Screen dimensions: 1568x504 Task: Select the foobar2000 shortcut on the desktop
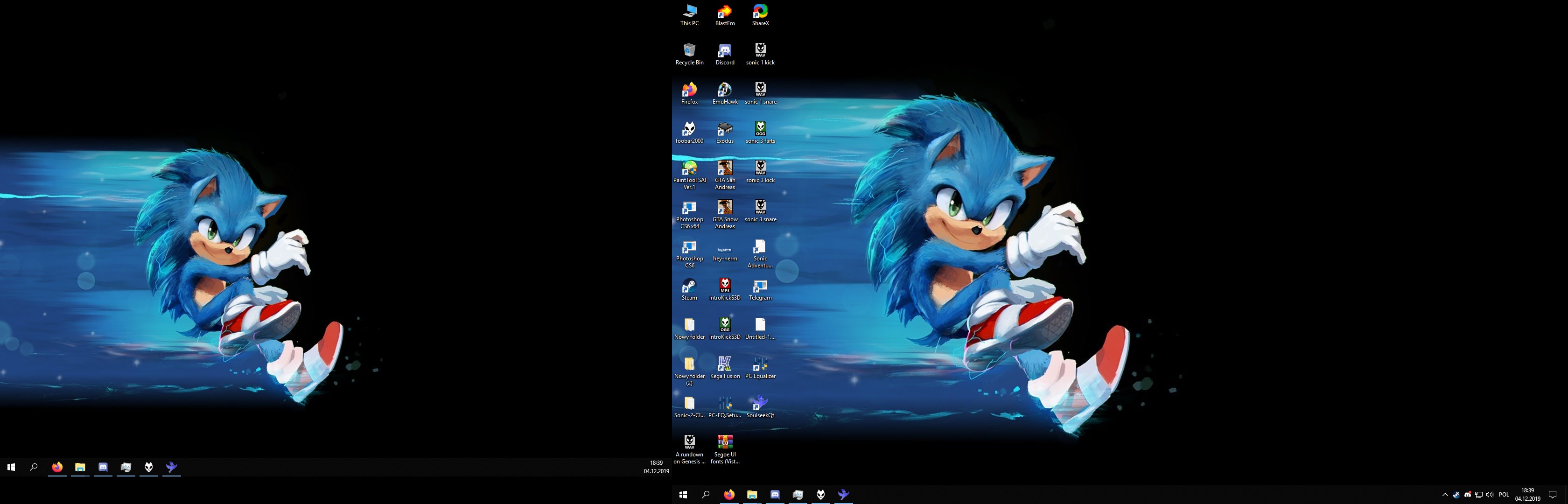[x=689, y=133]
